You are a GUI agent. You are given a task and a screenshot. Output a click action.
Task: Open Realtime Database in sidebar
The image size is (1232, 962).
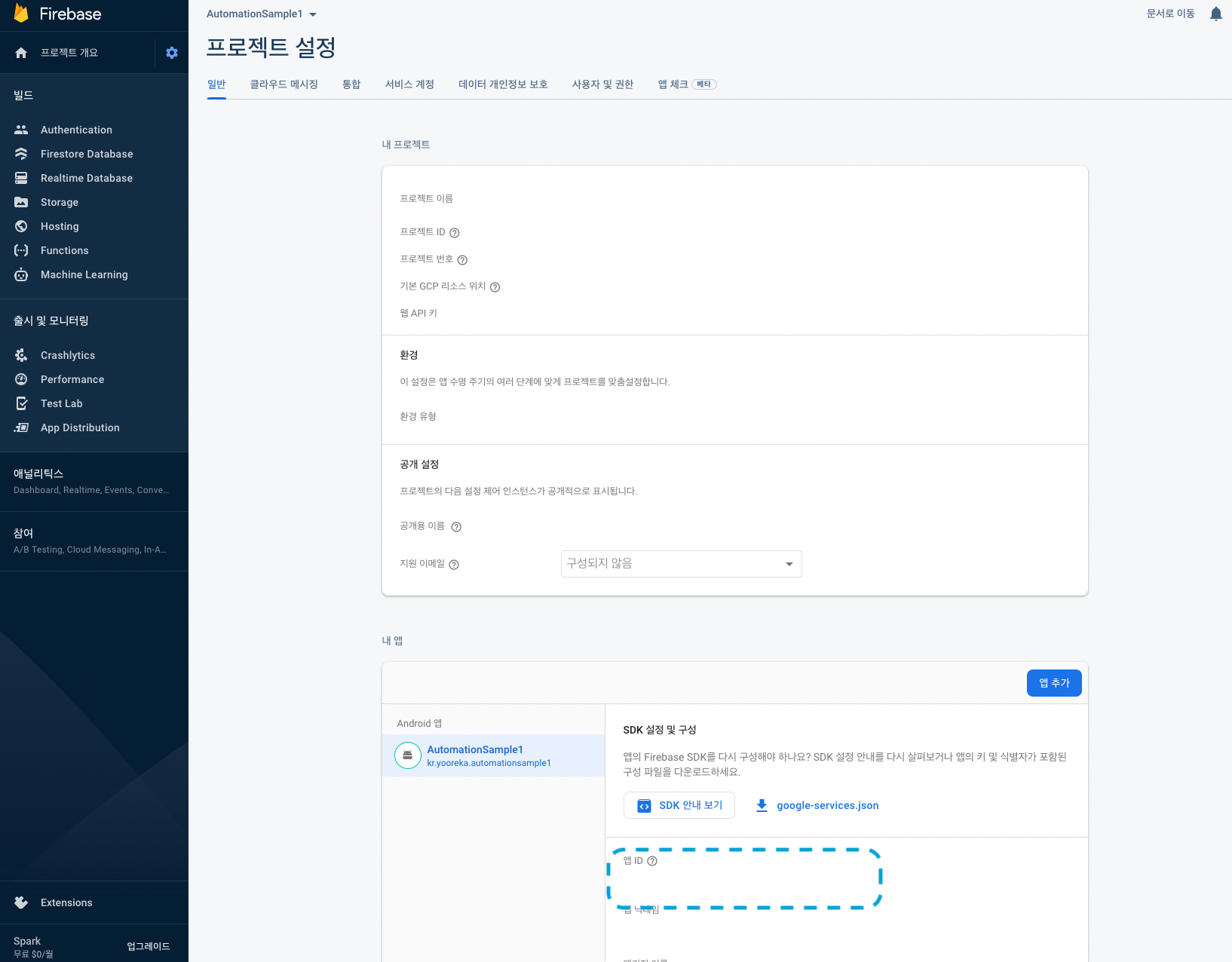click(94, 178)
